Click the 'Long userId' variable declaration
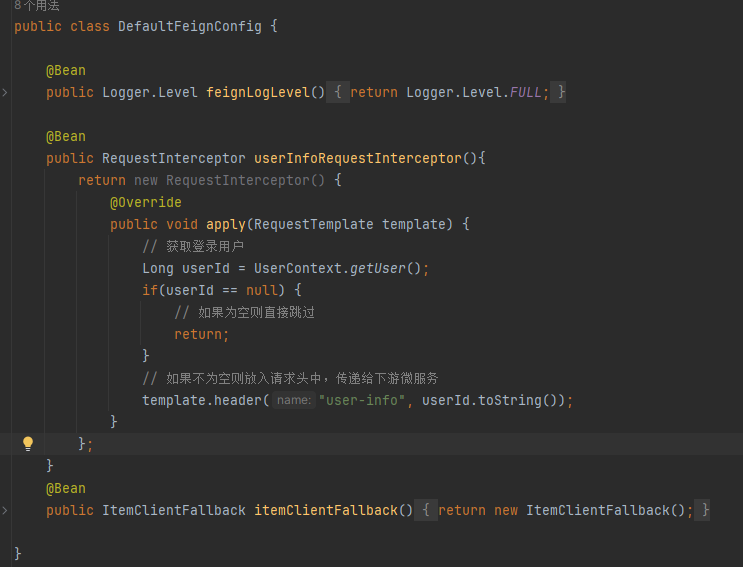 click(x=186, y=269)
